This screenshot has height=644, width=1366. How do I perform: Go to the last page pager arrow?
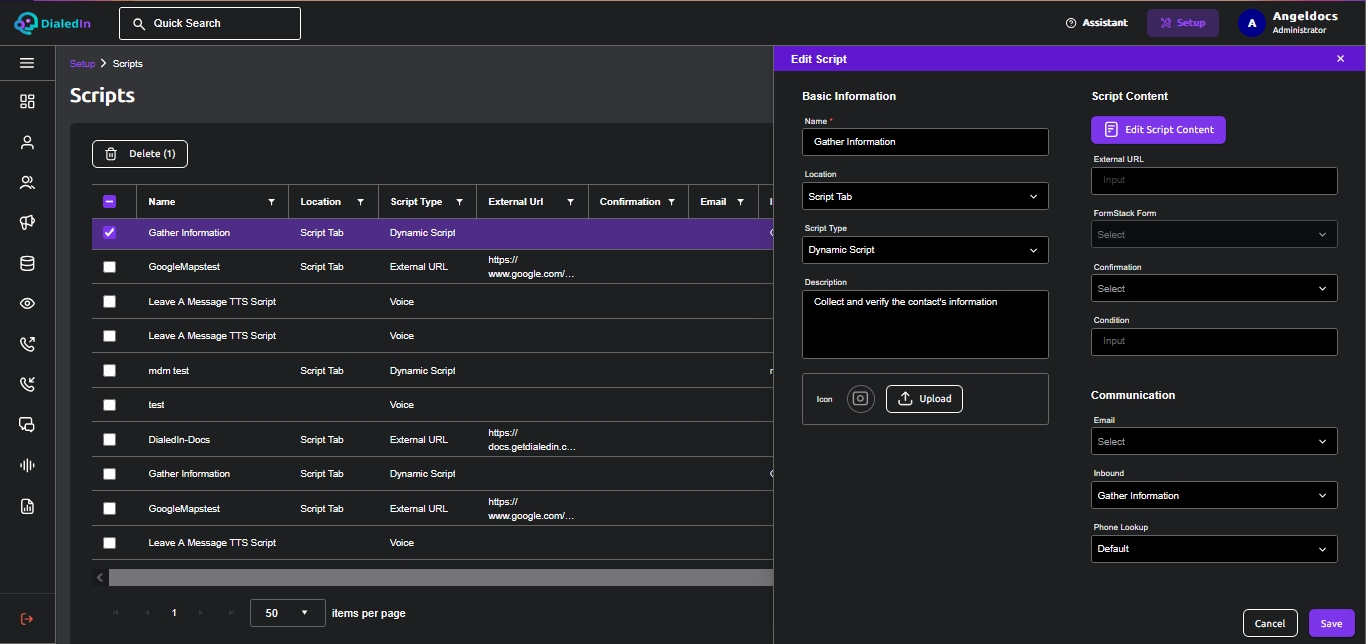[232, 613]
